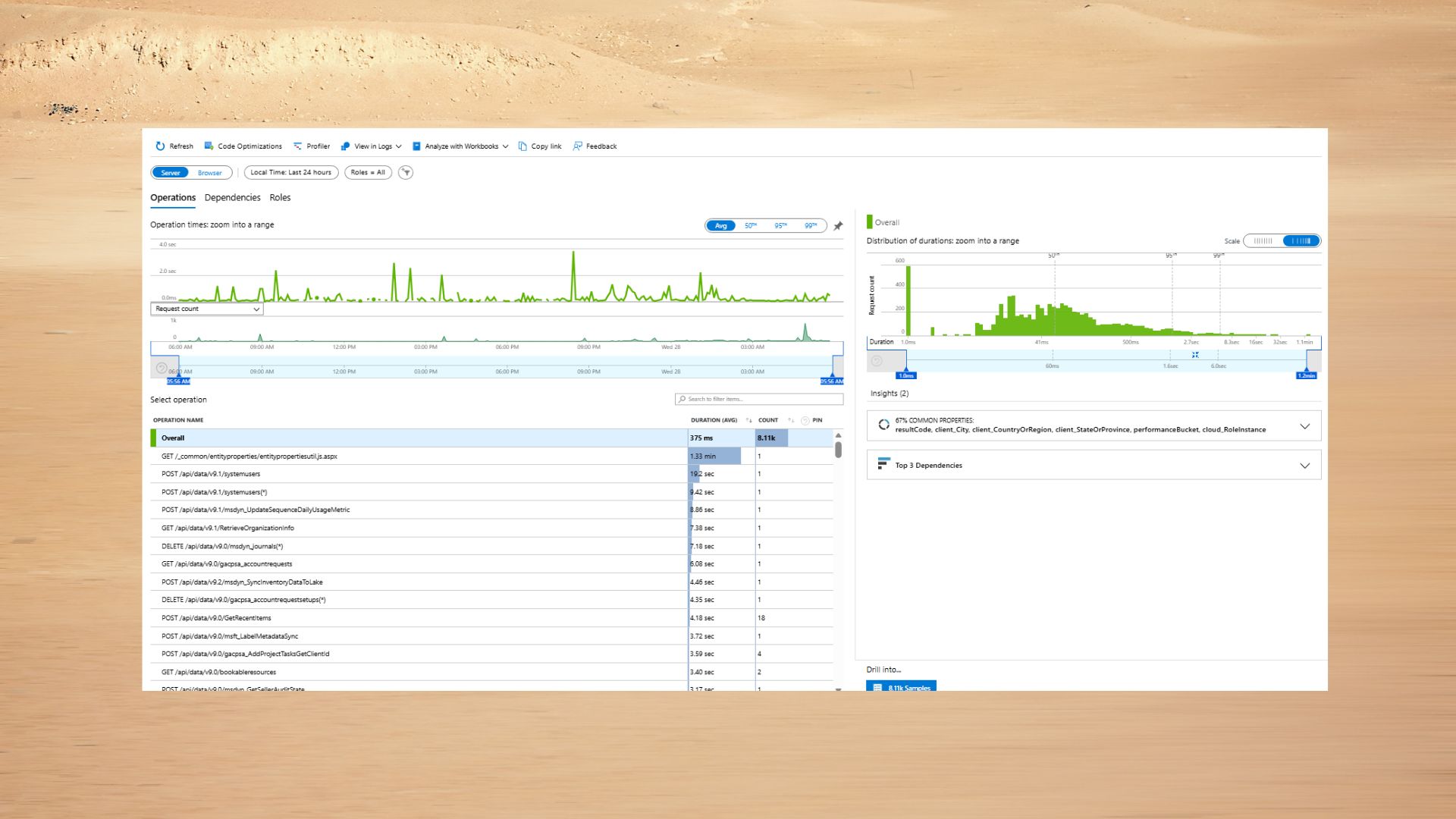Switch Scale toggle to linear option
Image resolution: width=1456 pixels, height=819 pixels.
click(1263, 241)
